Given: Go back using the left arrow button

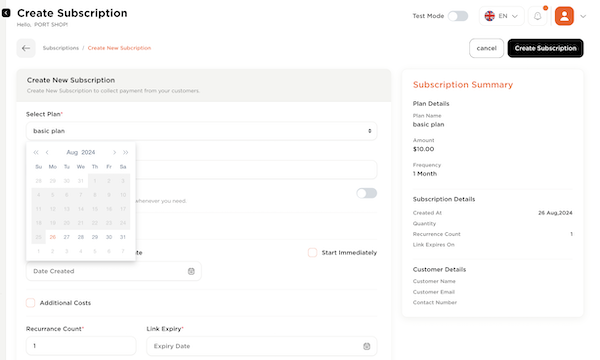Looking at the screenshot, I should [x=26, y=48].
